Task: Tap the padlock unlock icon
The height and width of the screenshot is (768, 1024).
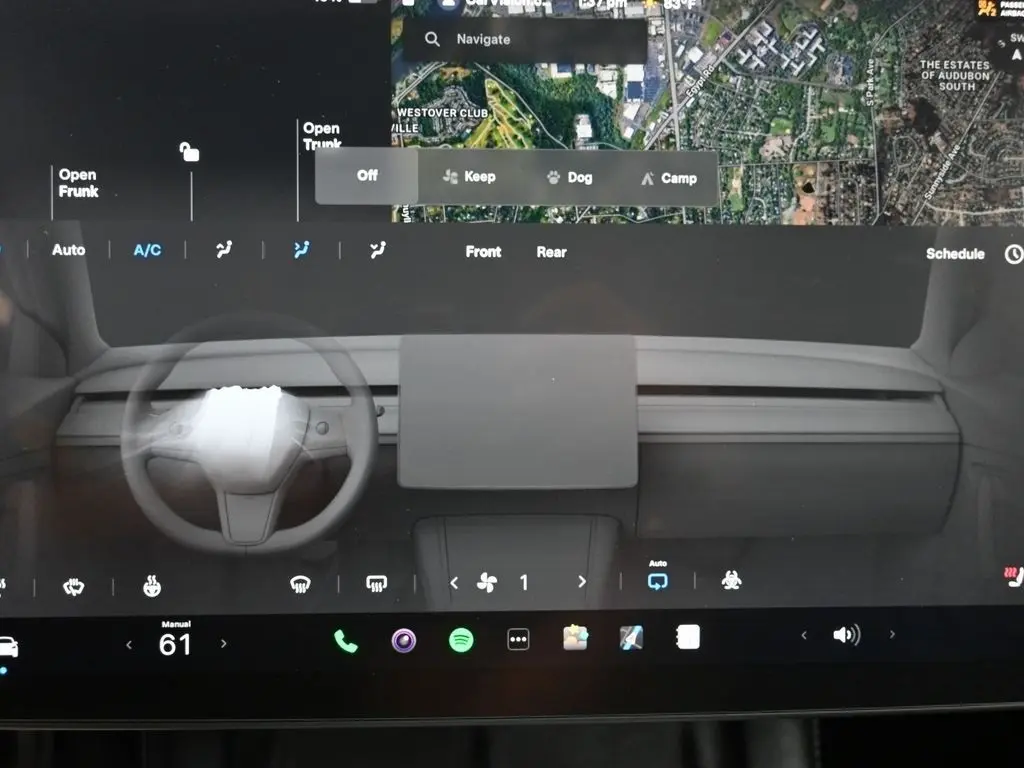Action: (x=189, y=152)
